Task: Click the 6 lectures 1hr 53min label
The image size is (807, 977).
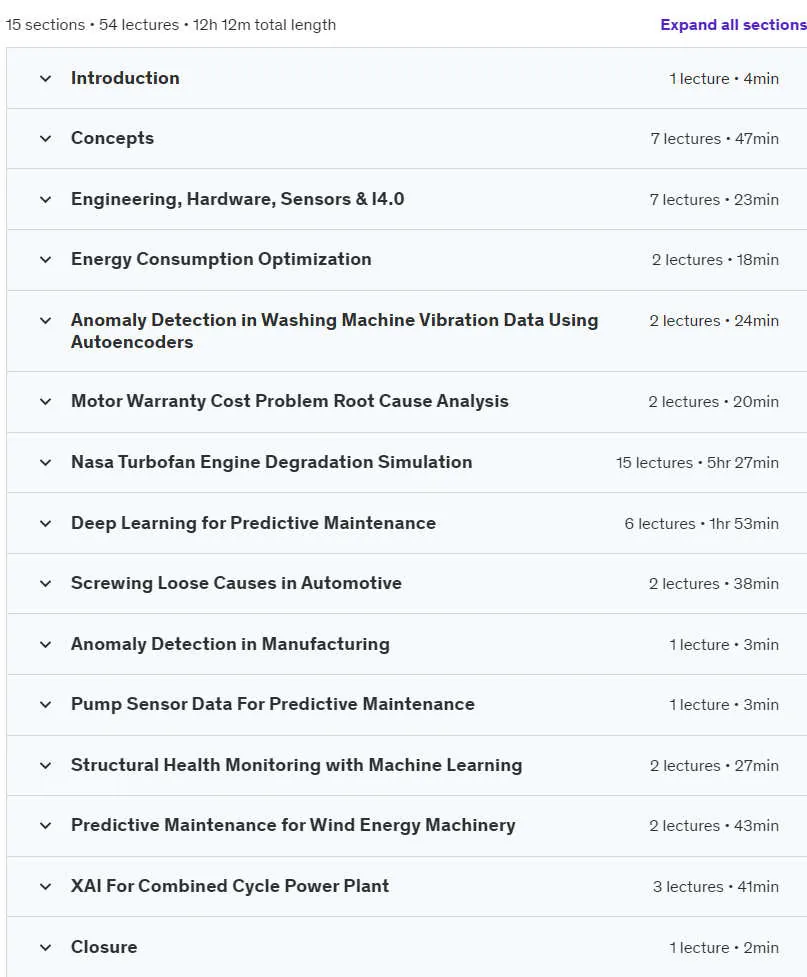Action: pos(702,524)
